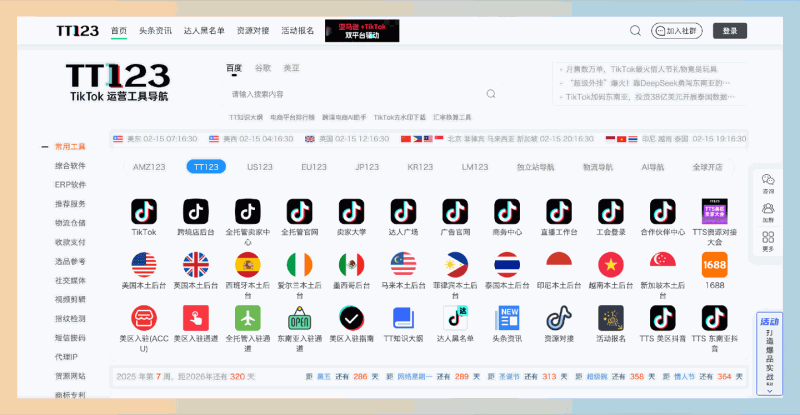Open the 黑五 countdown link
The image size is (800, 415).
[324, 377]
